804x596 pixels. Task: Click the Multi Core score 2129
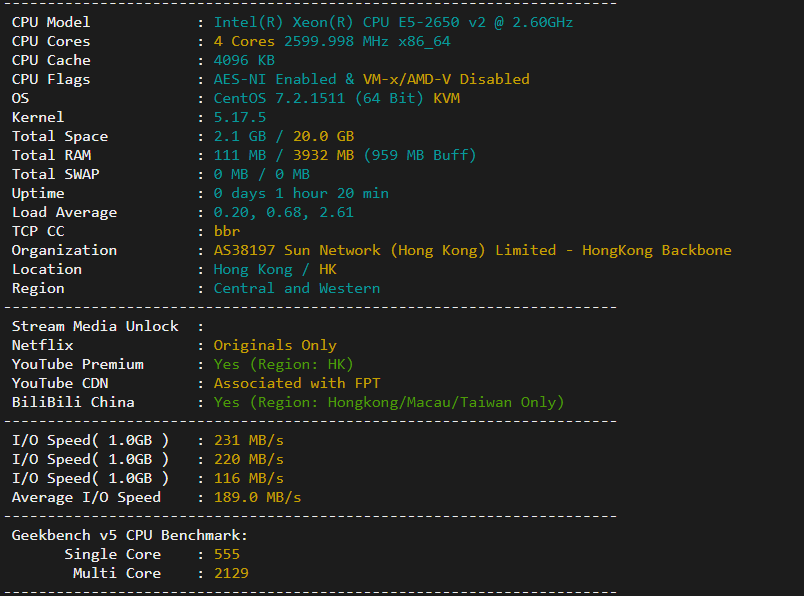[x=231, y=573]
